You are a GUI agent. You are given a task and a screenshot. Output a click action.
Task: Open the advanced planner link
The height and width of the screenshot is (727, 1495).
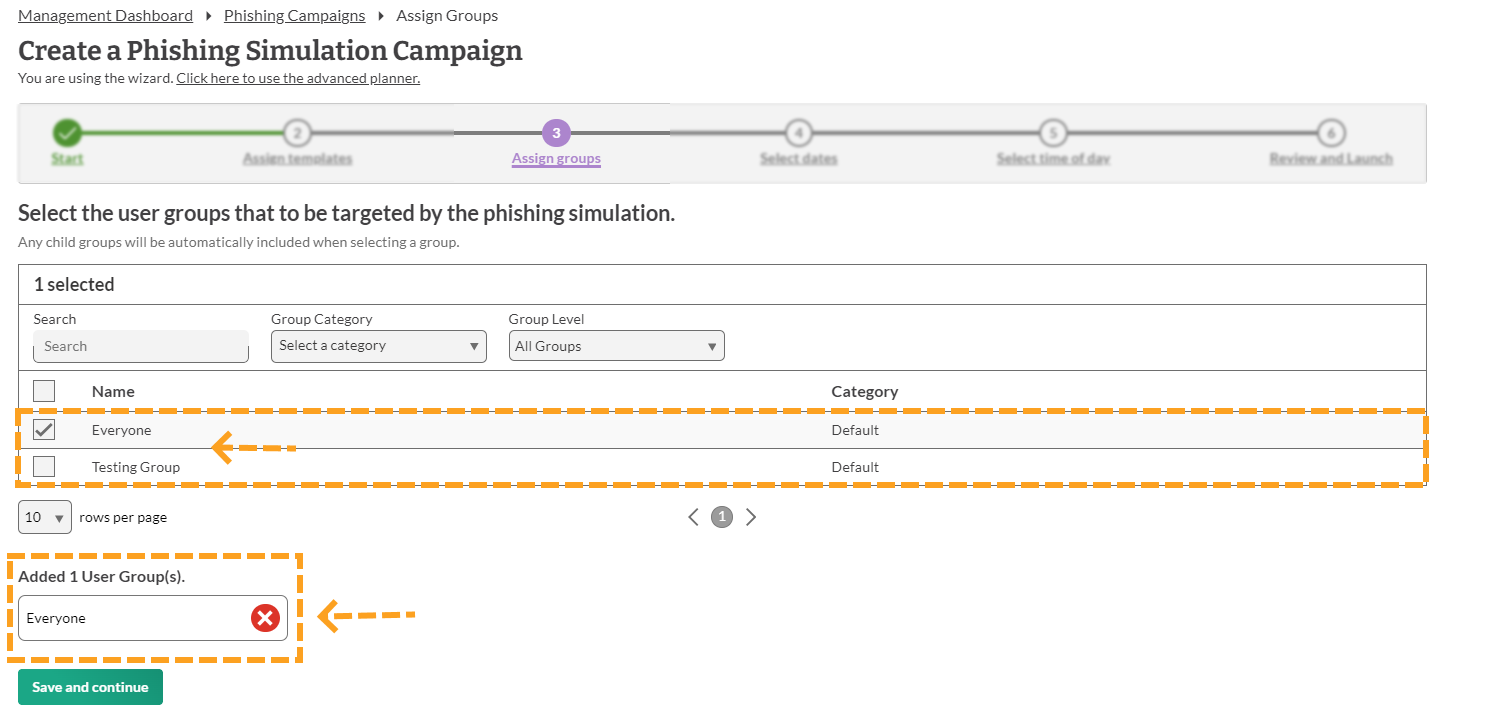(298, 78)
